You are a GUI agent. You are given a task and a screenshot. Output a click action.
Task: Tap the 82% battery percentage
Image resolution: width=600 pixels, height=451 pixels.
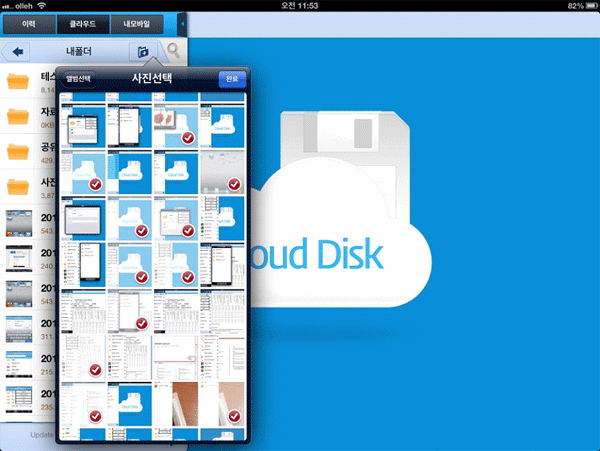point(576,6)
